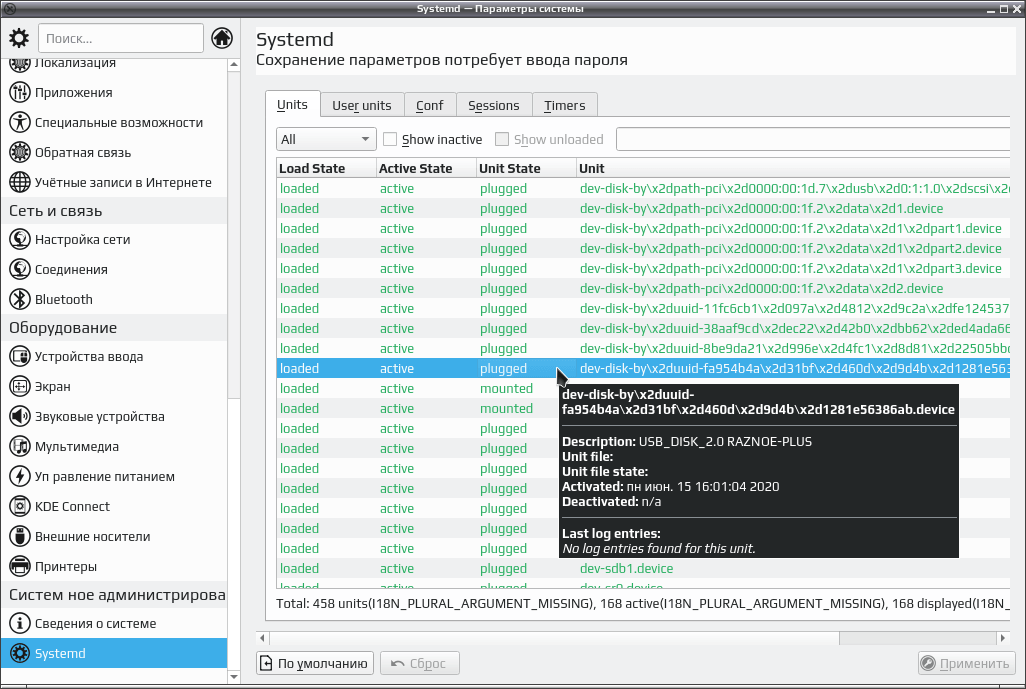The width and height of the screenshot is (1026, 689).
Task: Open Соединения icon
Action: [20, 270]
